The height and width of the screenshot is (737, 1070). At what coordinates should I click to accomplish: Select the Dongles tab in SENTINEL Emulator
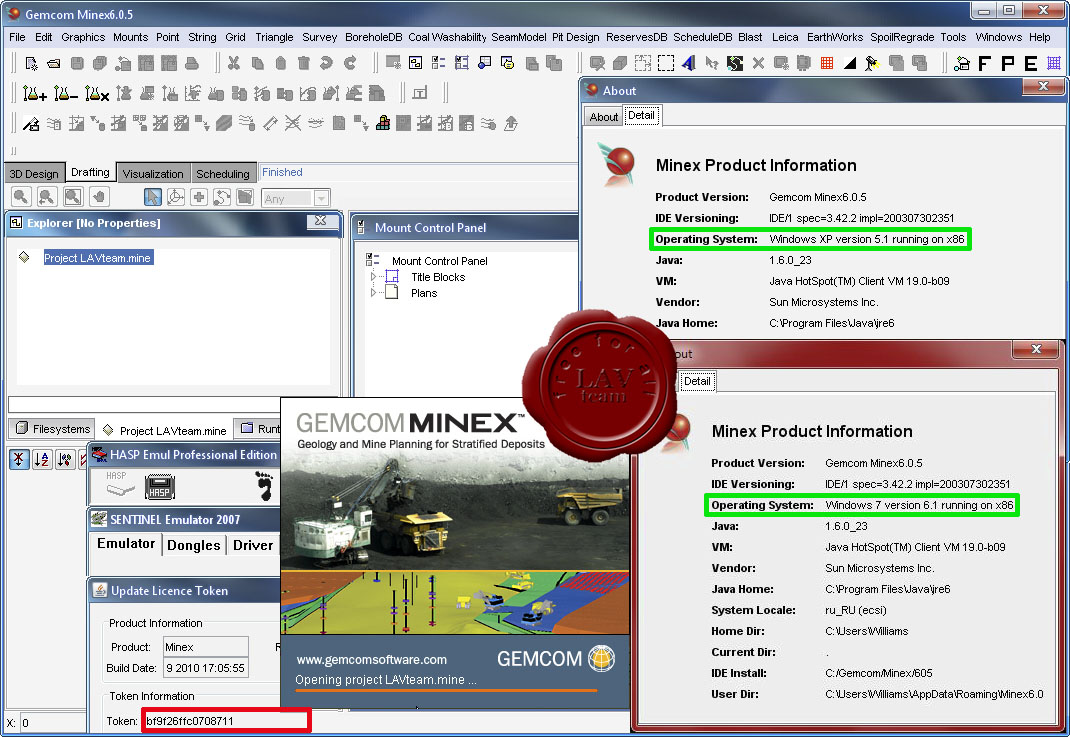tap(194, 545)
